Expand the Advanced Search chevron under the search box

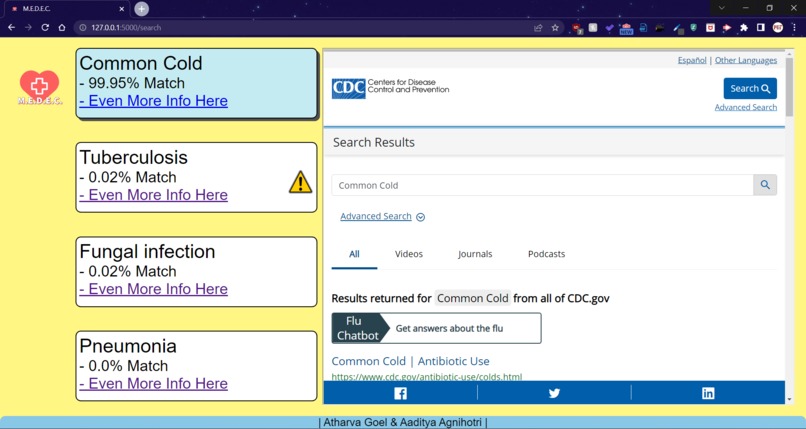pyautogui.click(x=420, y=217)
